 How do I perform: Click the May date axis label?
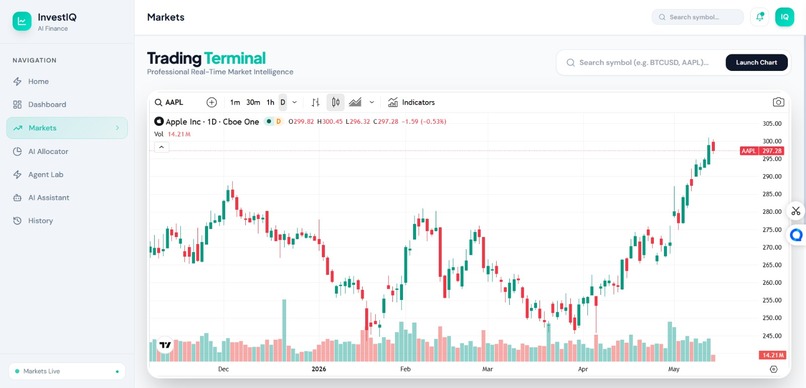674,369
